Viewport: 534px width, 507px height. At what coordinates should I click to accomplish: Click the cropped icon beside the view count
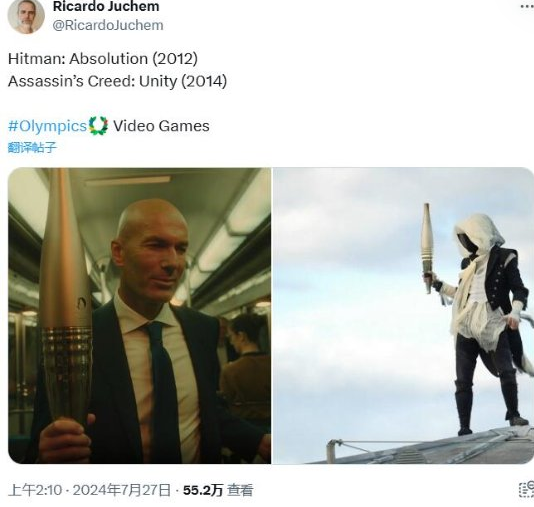click(526, 490)
